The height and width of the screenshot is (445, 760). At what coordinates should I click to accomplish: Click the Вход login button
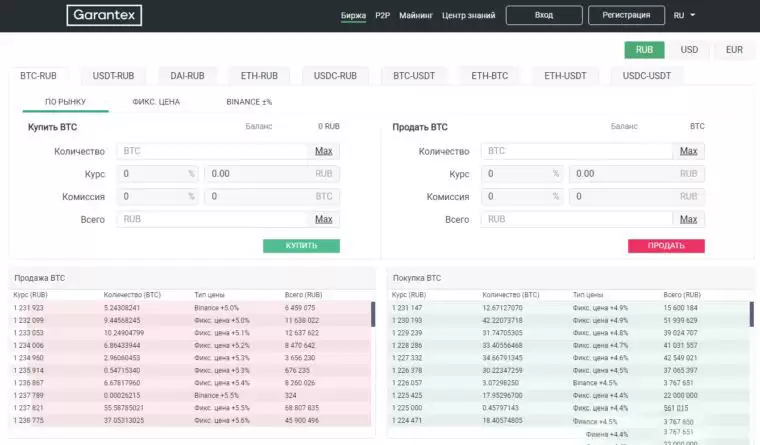544,15
